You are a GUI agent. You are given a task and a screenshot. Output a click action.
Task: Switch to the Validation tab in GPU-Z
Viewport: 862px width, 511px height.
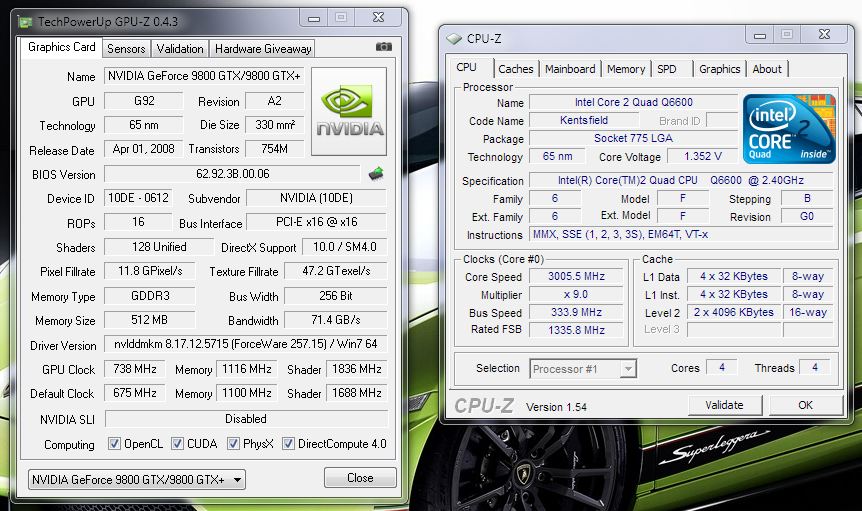[x=180, y=49]
